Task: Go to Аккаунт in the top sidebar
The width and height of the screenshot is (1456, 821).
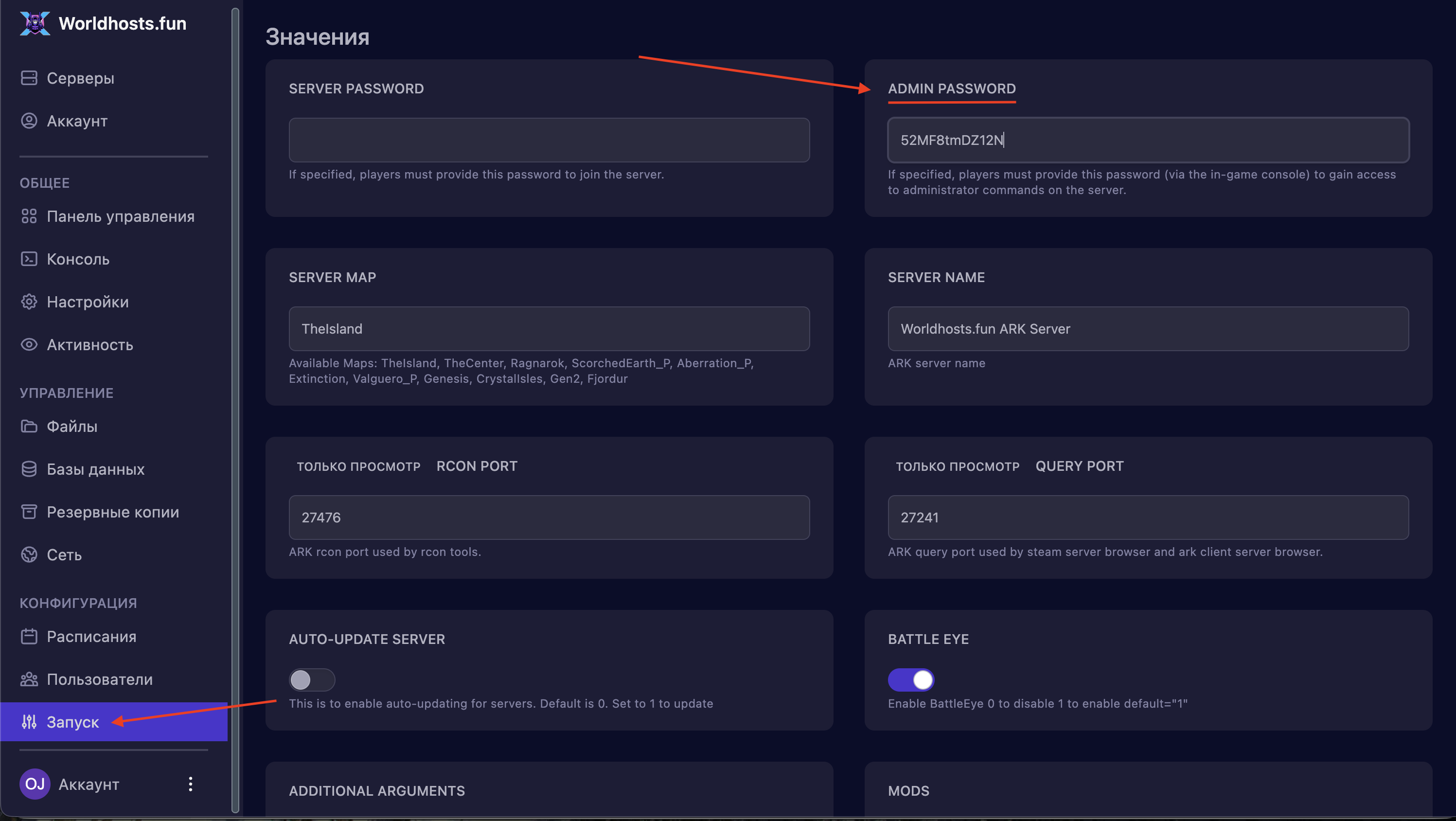Action: (77, 121)
